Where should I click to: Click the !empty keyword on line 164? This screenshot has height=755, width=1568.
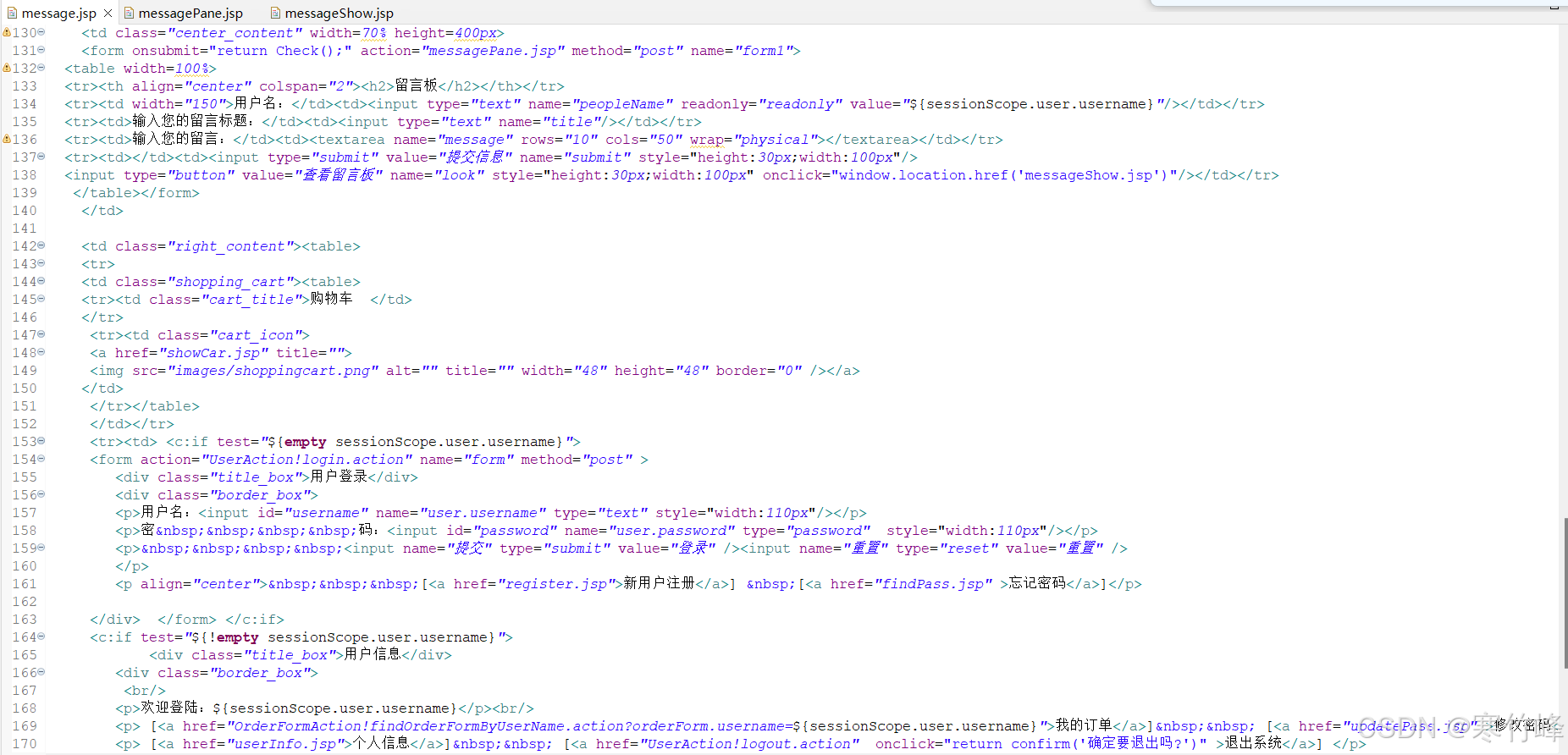[x=233, y=637]
